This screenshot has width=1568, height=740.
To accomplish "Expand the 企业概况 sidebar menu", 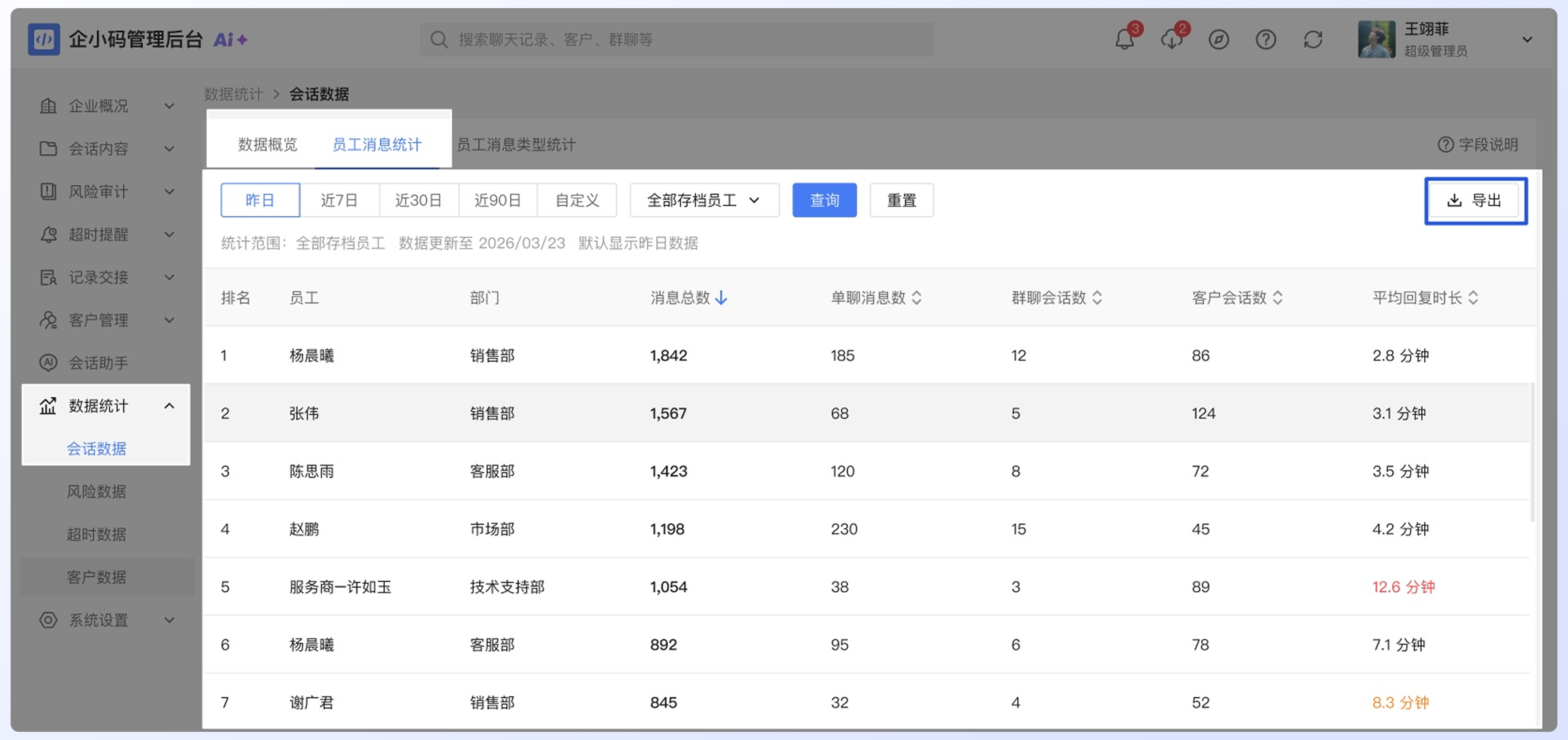I will [x=107, y=106].
